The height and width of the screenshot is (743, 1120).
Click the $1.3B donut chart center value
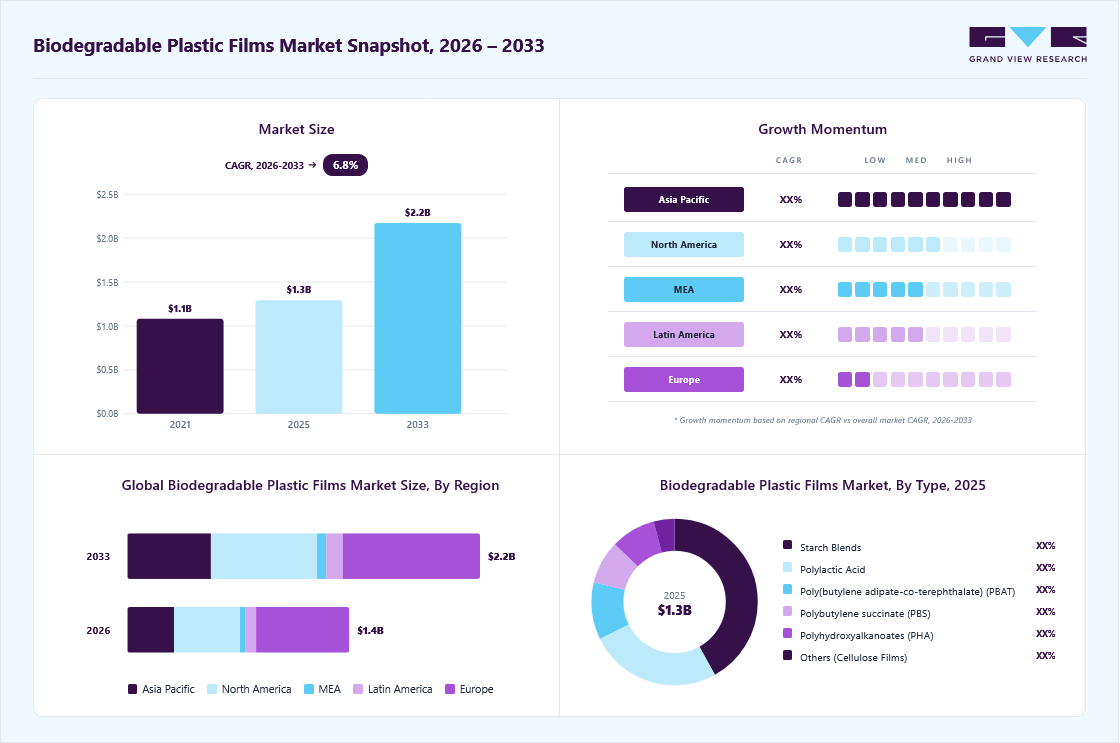pyautogui.click(x=674, y=610)
